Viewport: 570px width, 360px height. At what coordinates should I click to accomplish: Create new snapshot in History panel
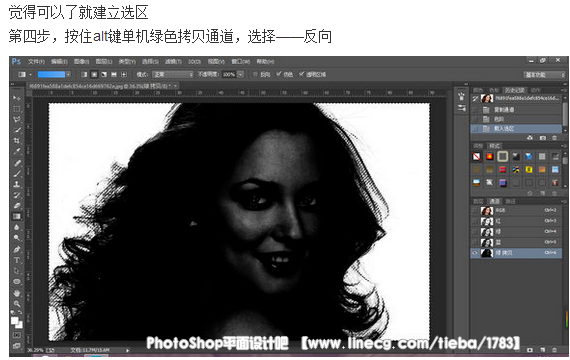pos(542,137)
